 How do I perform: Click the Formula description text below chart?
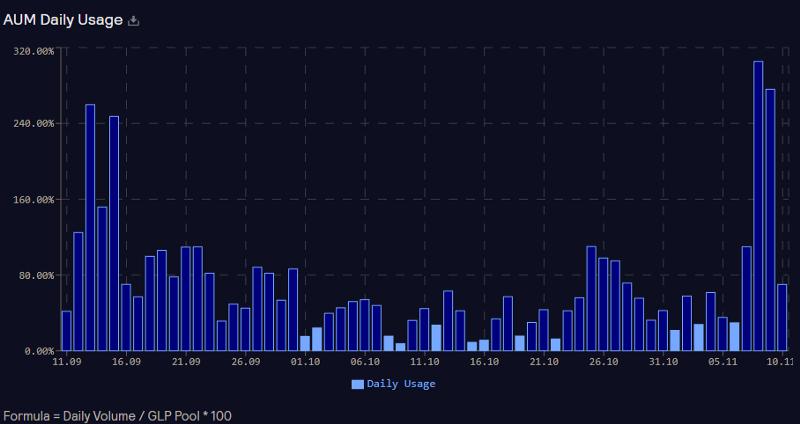[x=117, y=414]
